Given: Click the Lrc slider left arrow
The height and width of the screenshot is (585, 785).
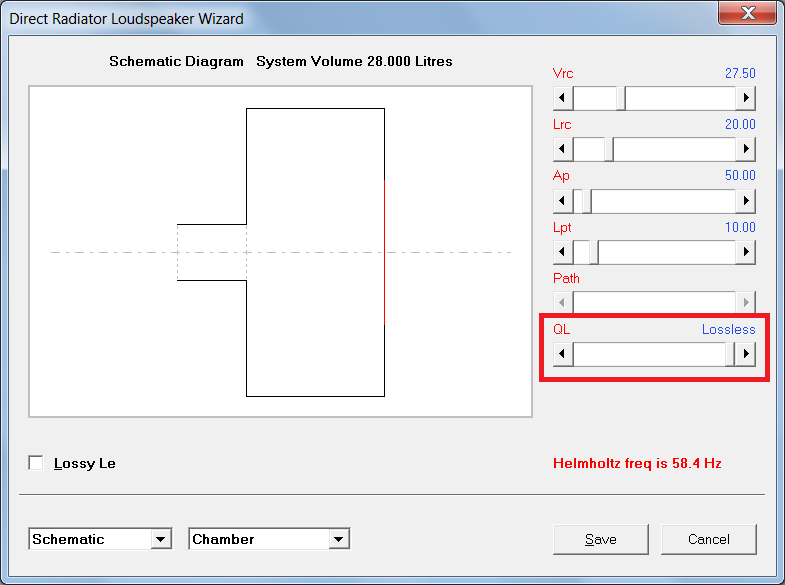Looking at the screenshot, I should coord(563,149).
